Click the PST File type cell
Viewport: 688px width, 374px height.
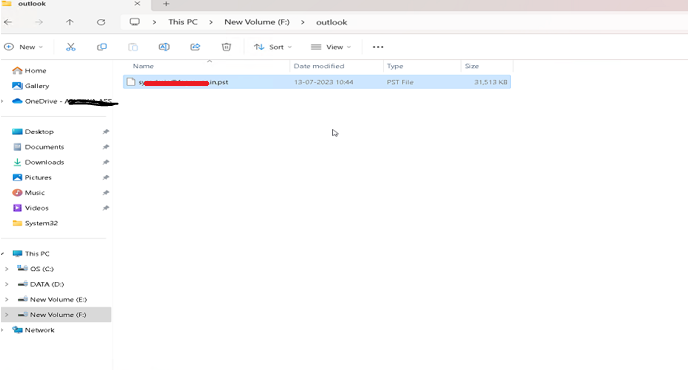[x=400, y=82]
